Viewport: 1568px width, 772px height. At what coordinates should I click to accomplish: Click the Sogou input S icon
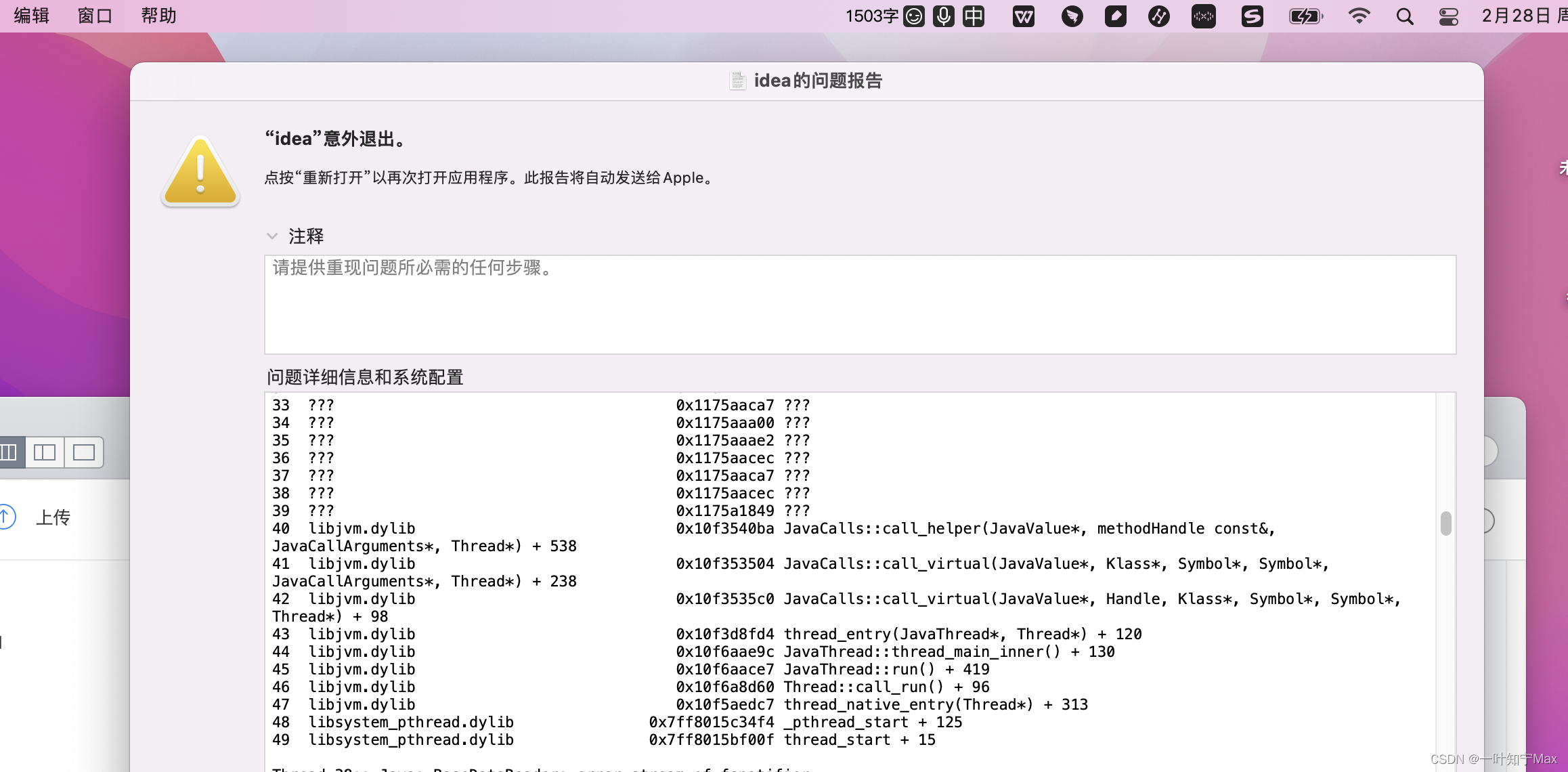[1252, 16]
